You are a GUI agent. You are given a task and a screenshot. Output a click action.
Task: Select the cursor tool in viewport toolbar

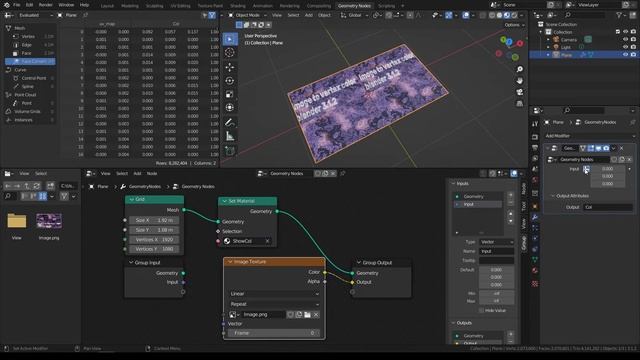click(x=229, y=52)
